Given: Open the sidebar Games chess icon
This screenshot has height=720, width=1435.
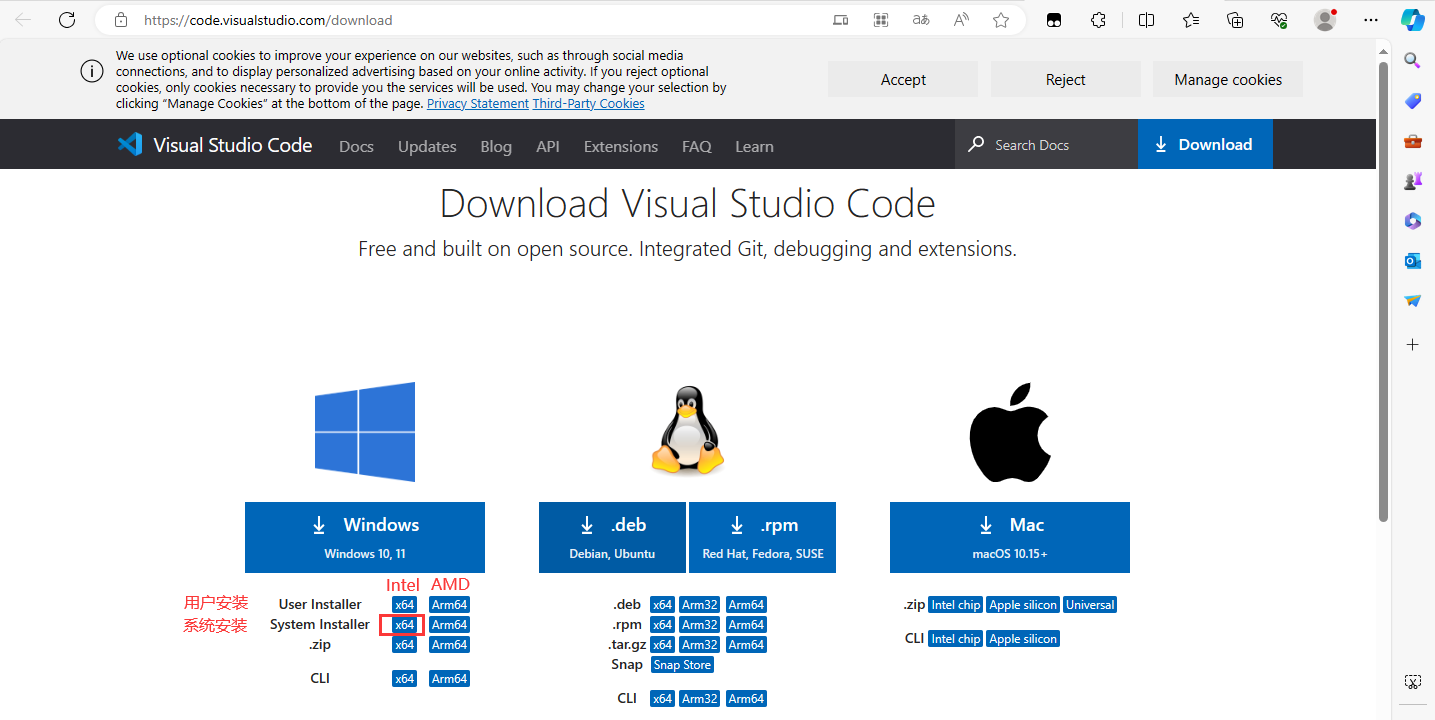Looking at the screenshot, I should click(x=1413, y=181).
